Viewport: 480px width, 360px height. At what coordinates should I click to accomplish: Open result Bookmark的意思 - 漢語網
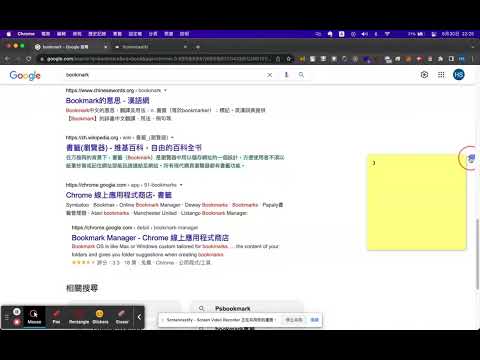point(108,100)
